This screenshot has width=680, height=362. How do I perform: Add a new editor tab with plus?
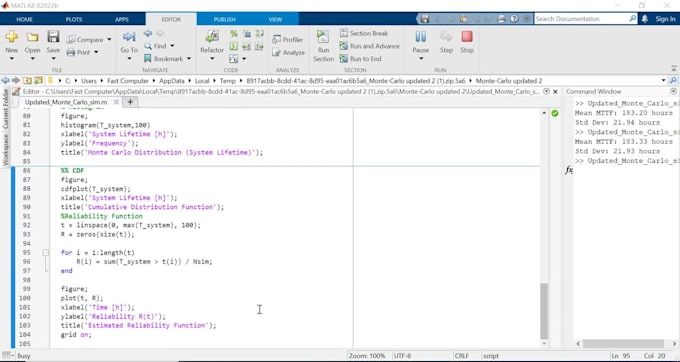[x=130, y=102]
